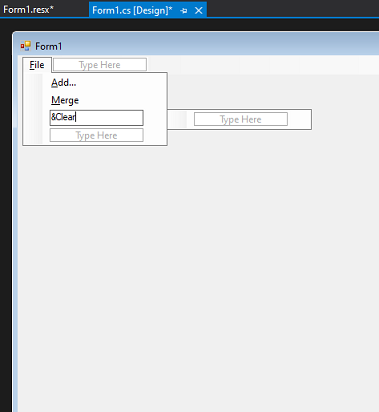379x412 pixels.
Task: Click Type Here box in submenu flyout
Action: point(241,119)
